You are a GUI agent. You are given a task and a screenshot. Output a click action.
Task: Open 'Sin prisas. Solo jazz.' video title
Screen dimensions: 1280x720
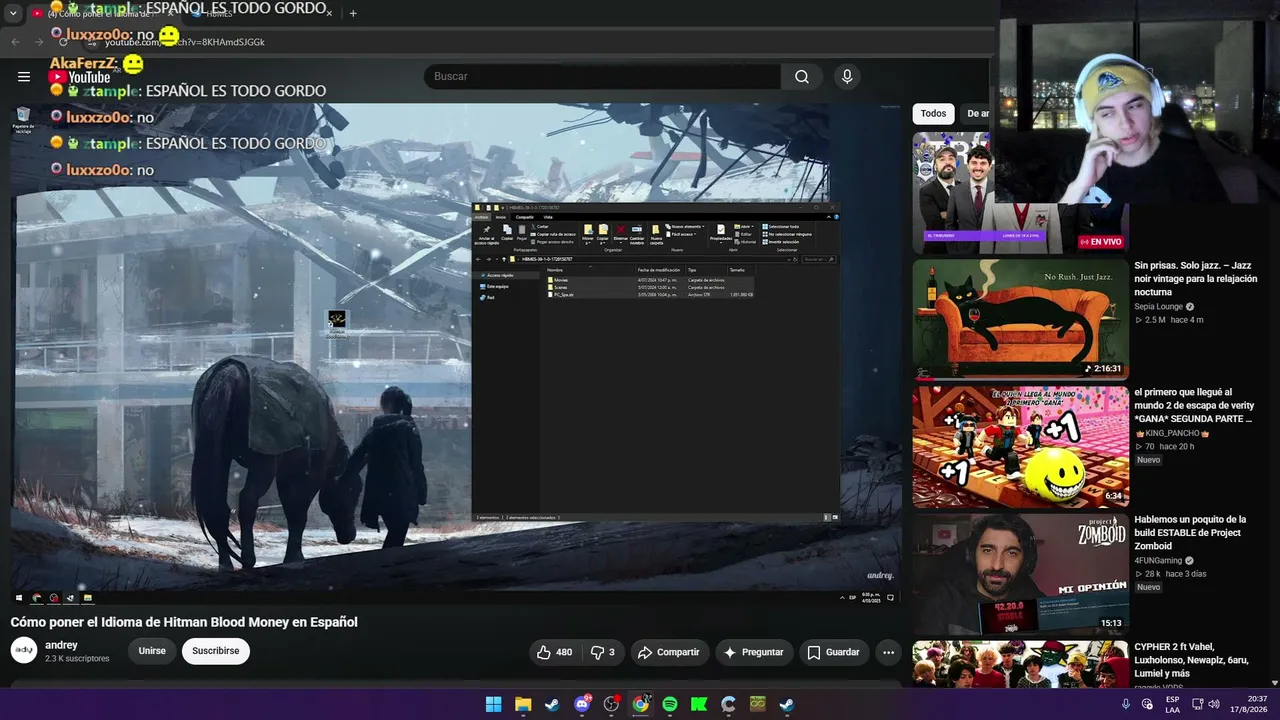pos(1195,279)
